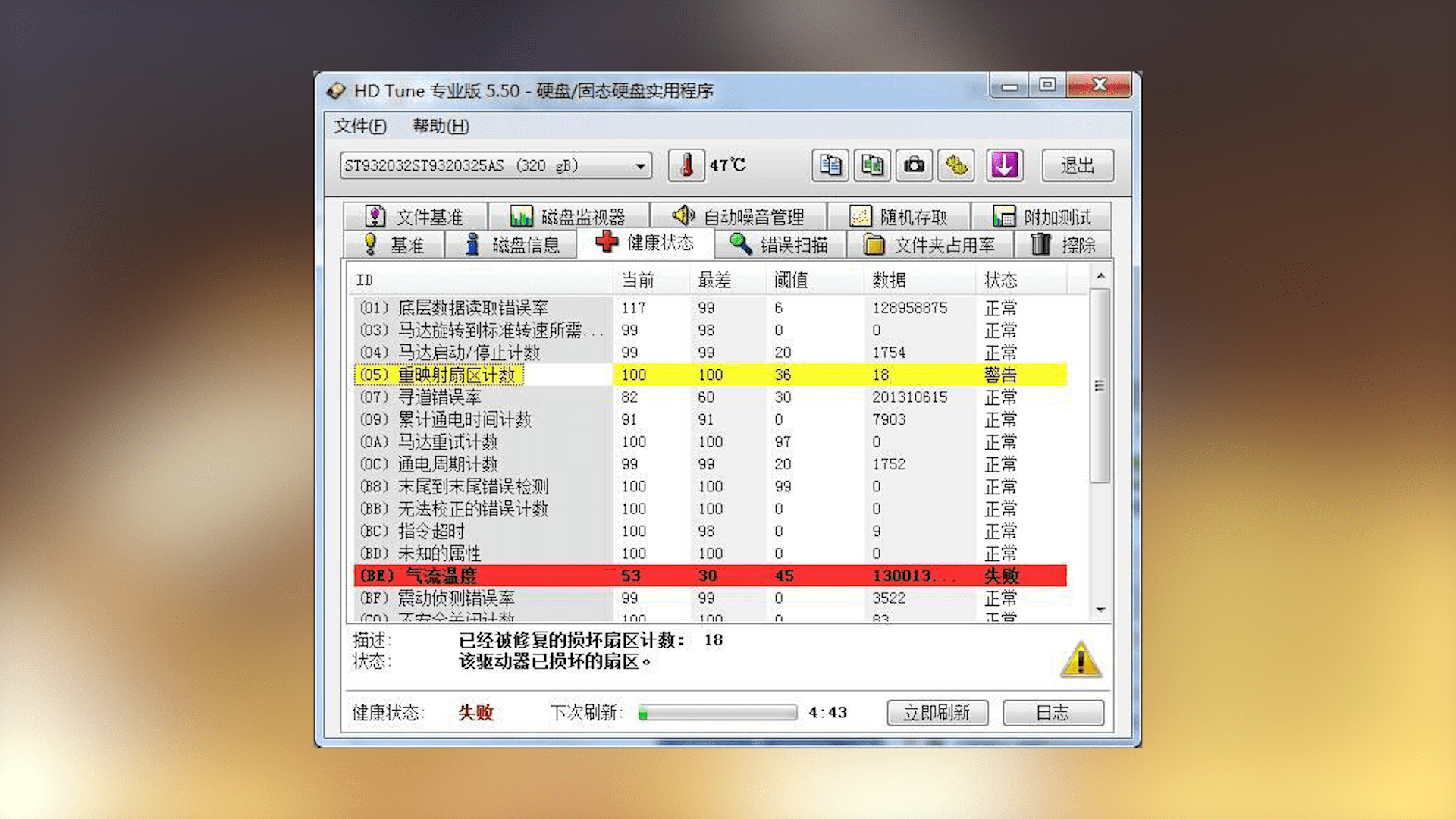Click the 47℃ temperature reading
The image size is (1456, 819).
pyautogui.click(x=727, y=165)
